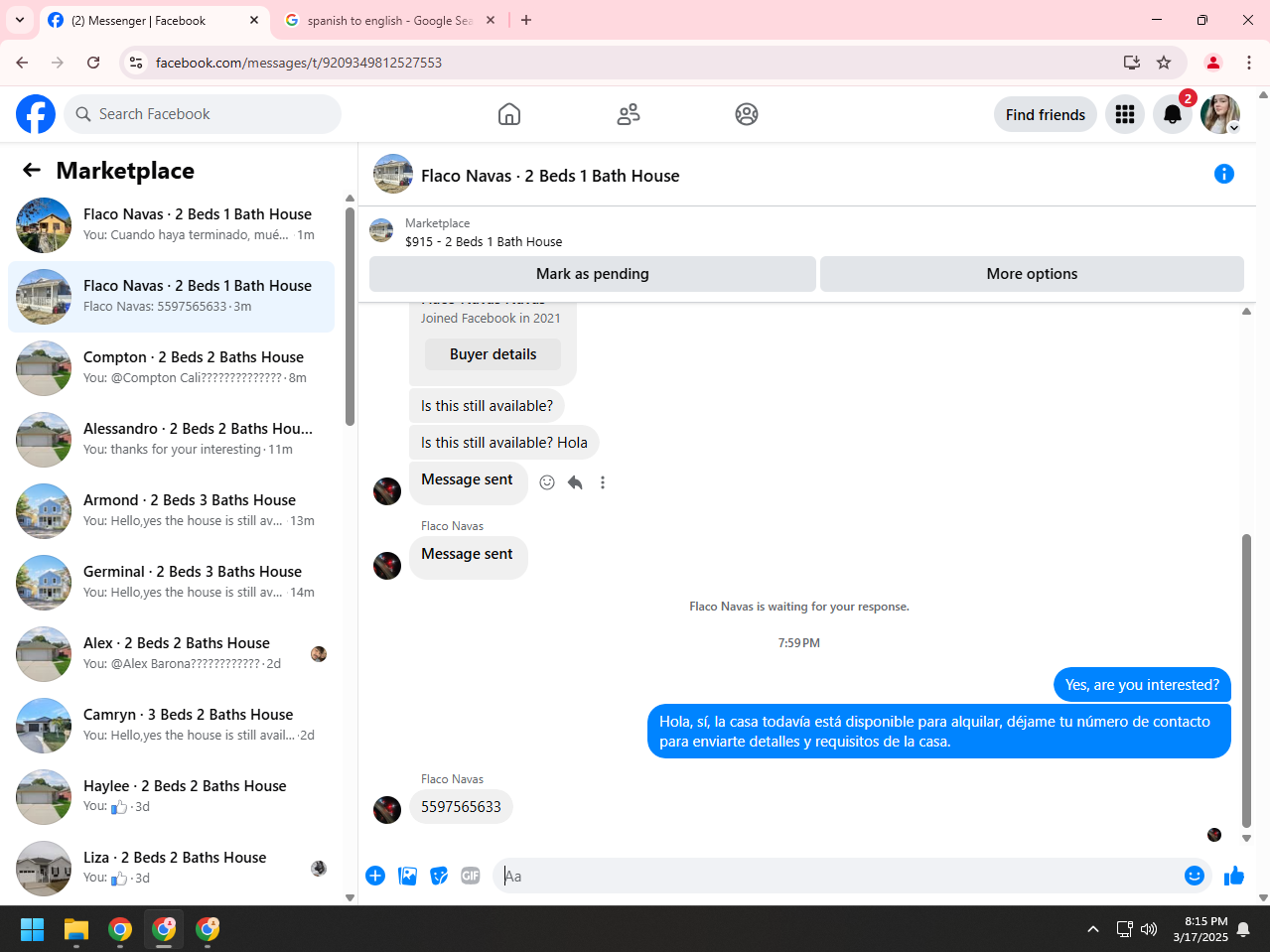The height and width of the screenshot is (952, 1270).
Task: Open Liza 2 Beds 2 Baths House chat
Action: [171, 869]
